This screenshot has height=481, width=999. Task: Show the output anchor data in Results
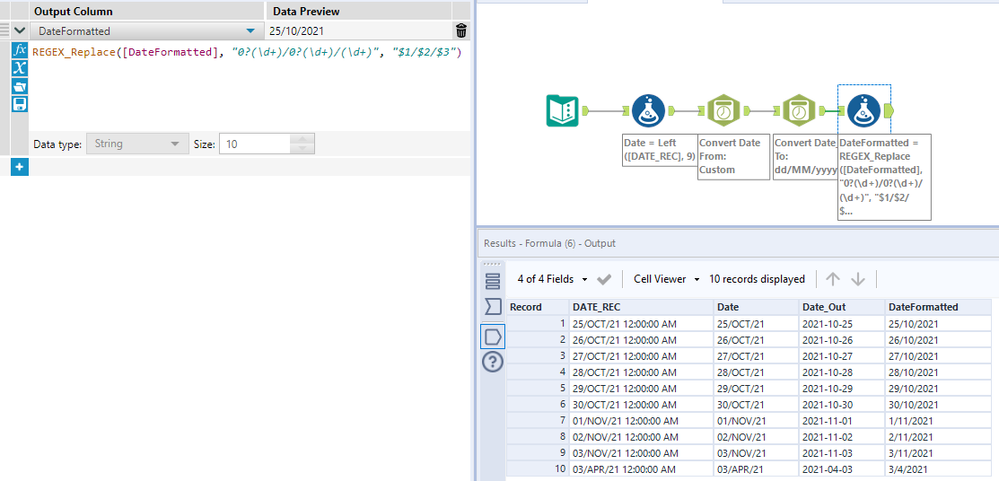[x=492, y=336]
